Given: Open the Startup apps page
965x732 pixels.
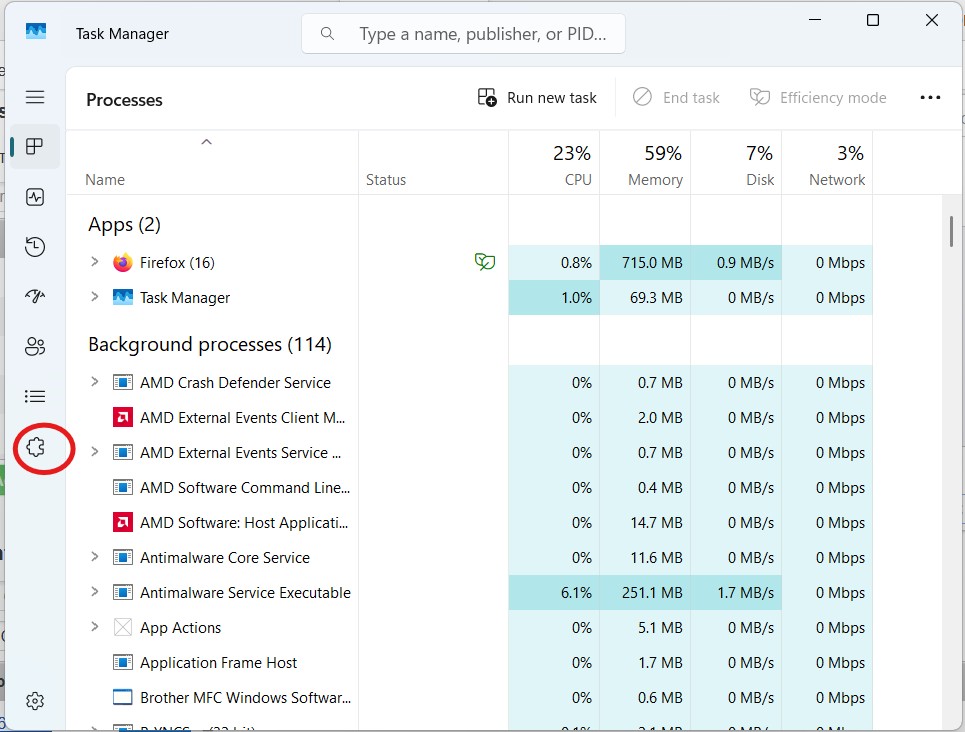Looking at the screenshot, I should [x=35, y=297].
